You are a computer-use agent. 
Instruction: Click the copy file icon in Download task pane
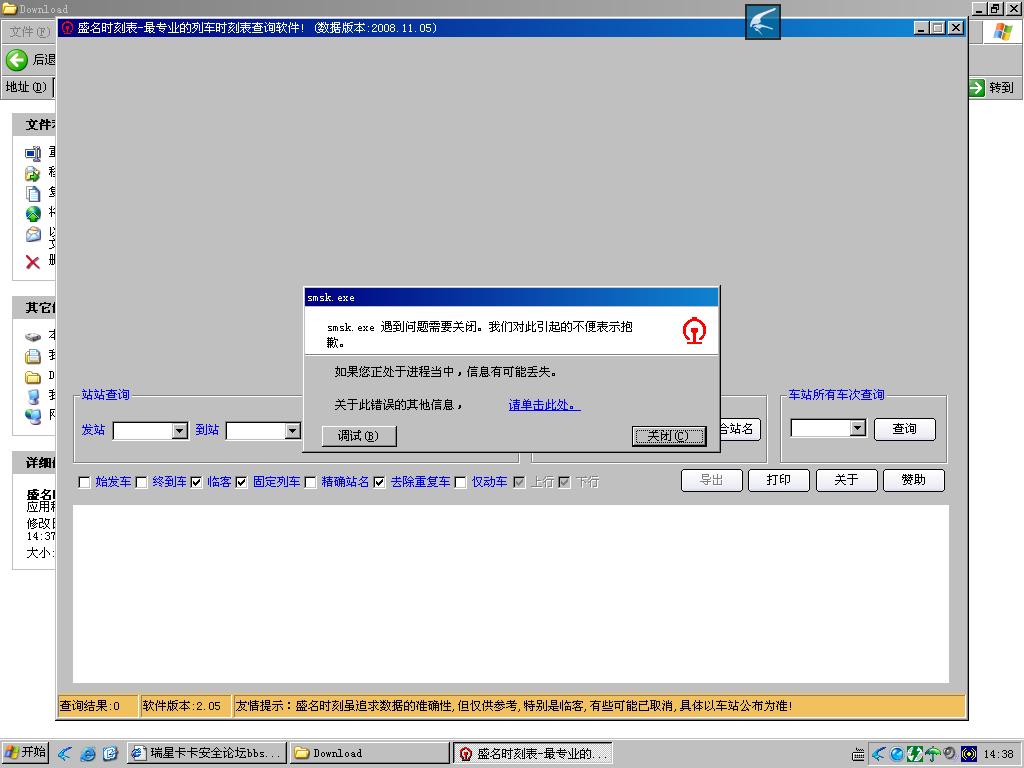pyautogui.click(x=33, y=193)
